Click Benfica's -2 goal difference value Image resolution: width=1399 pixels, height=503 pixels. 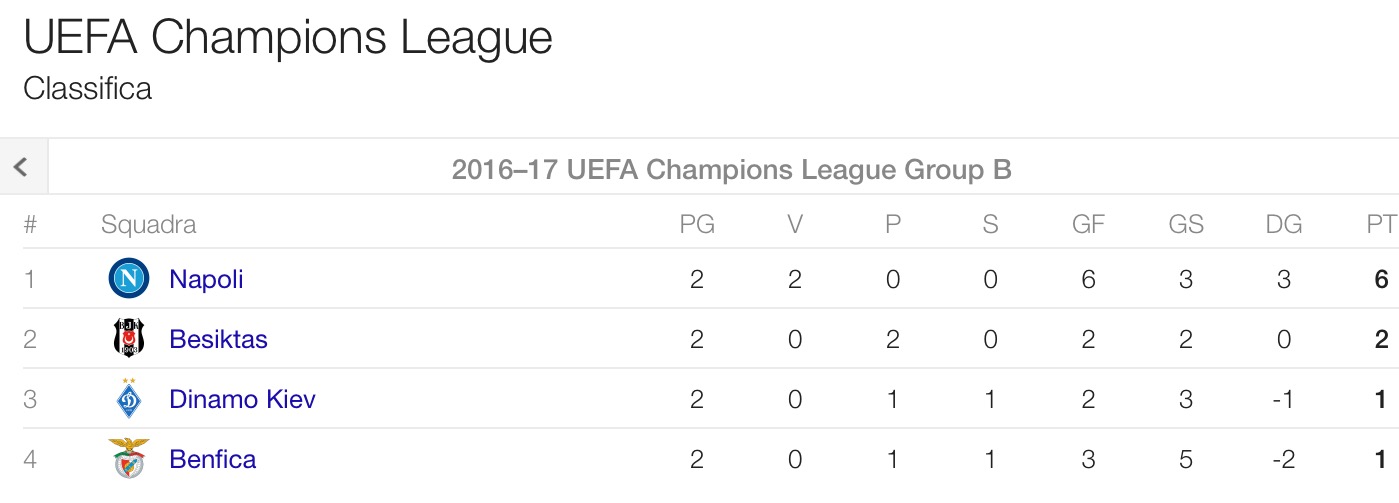pyautogui.click(x=1283, y=460)
